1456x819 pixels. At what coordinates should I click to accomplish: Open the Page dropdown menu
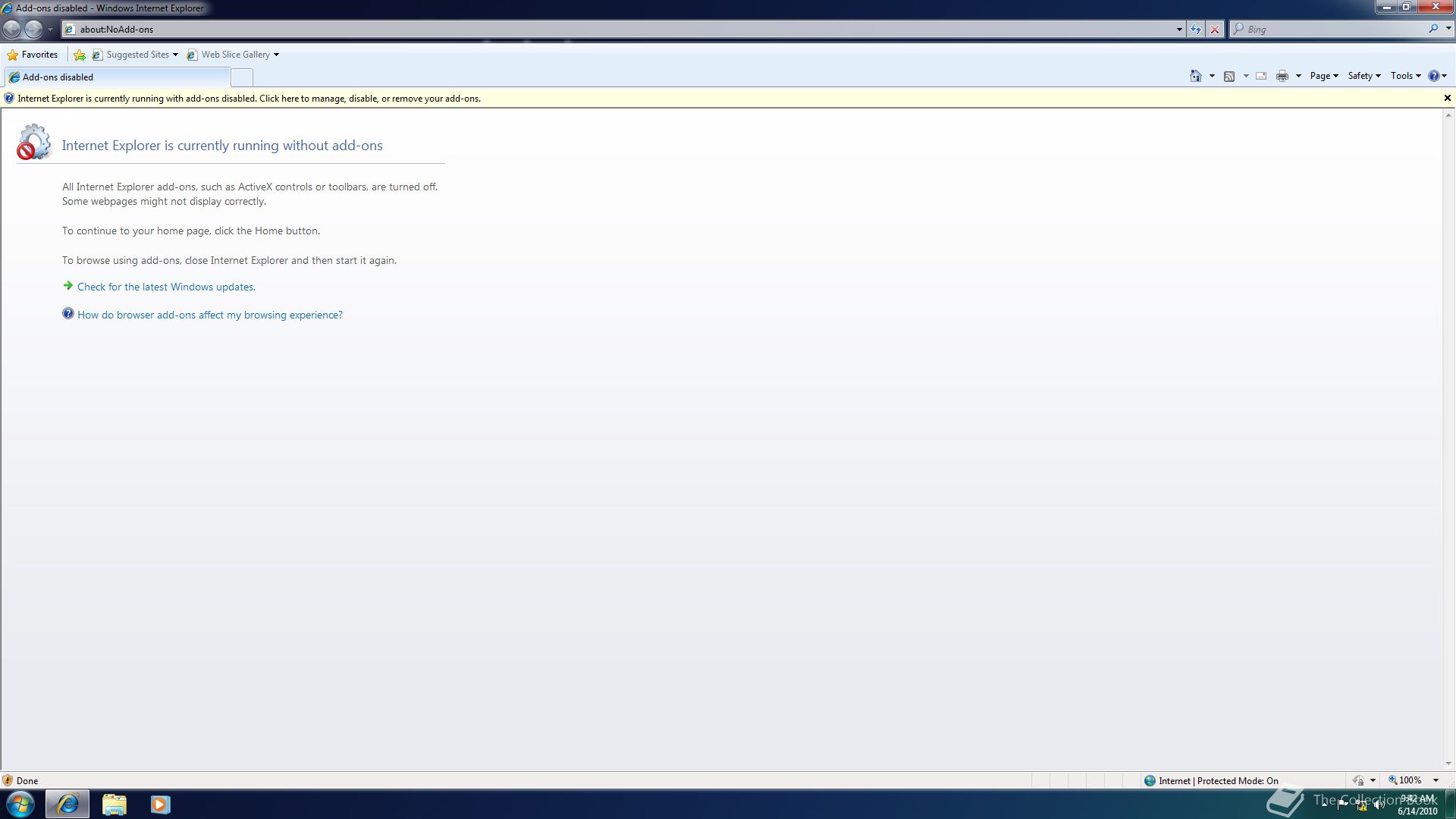click(x=1323, y=76)
